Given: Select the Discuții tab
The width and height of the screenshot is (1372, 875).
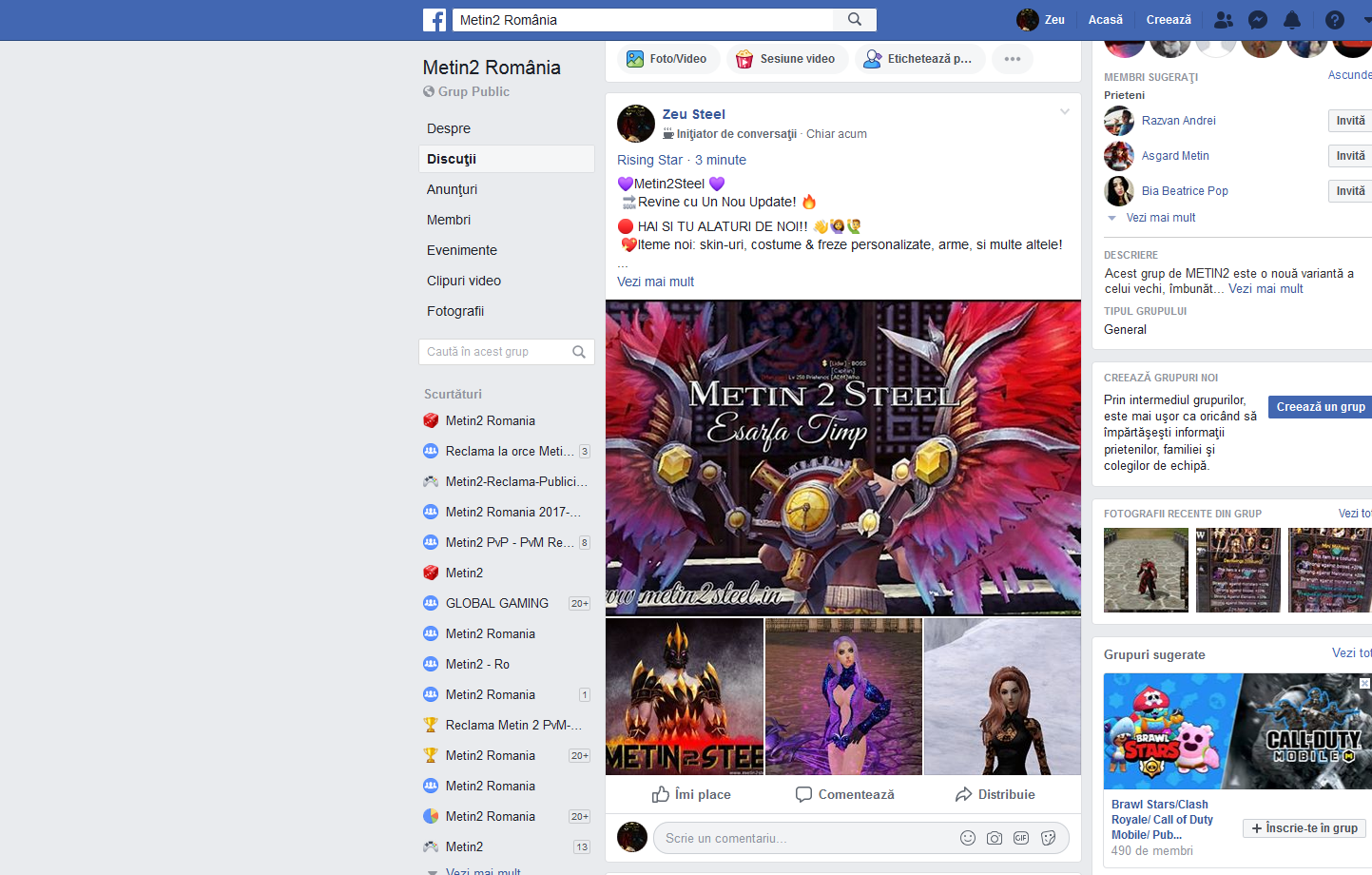Looking at the screenshot, I should click(x=507, y=159).
